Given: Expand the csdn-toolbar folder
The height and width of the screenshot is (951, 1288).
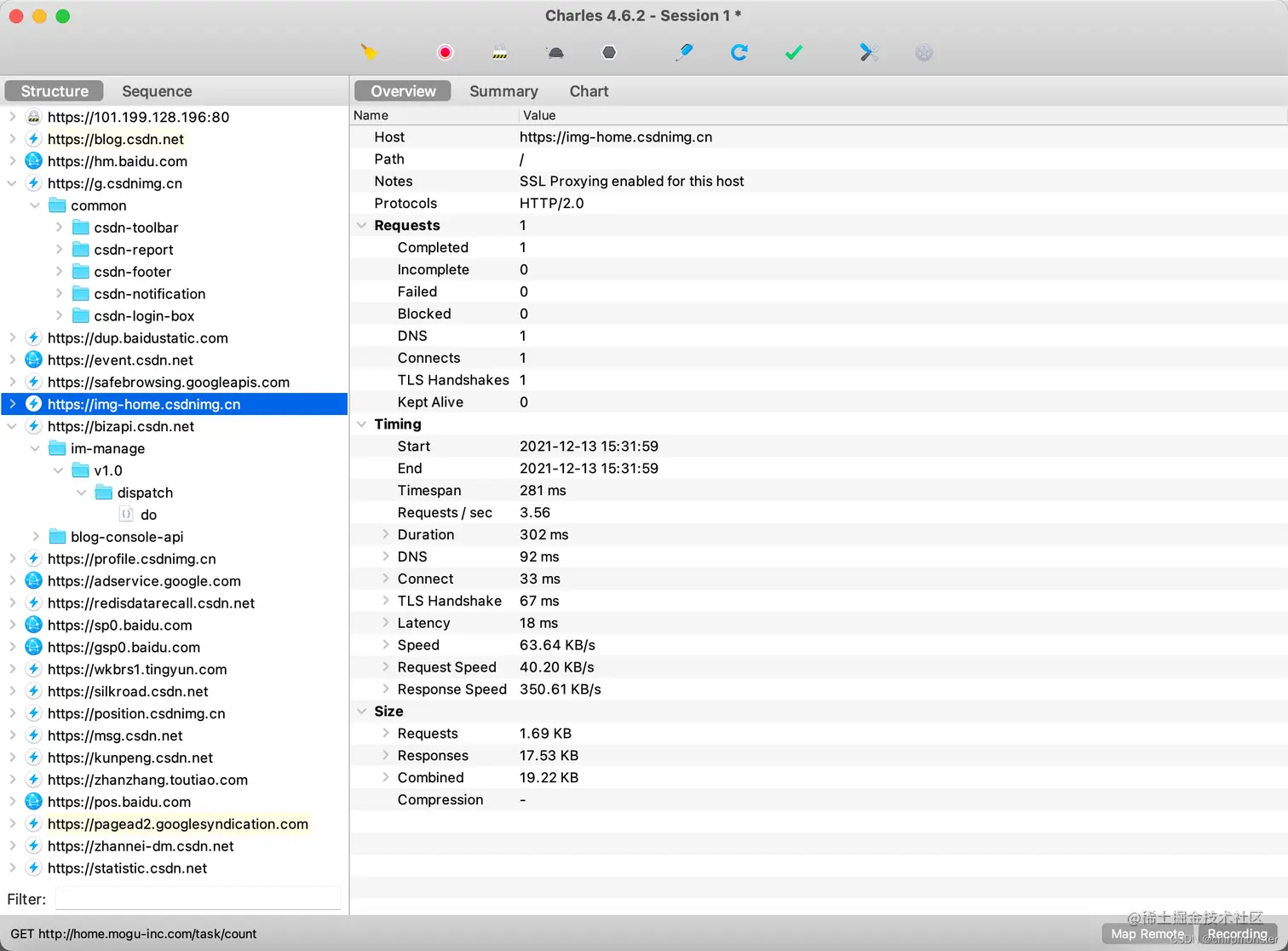Looking at the screenshot, I should pyautogui.click(x=59, y=228).
